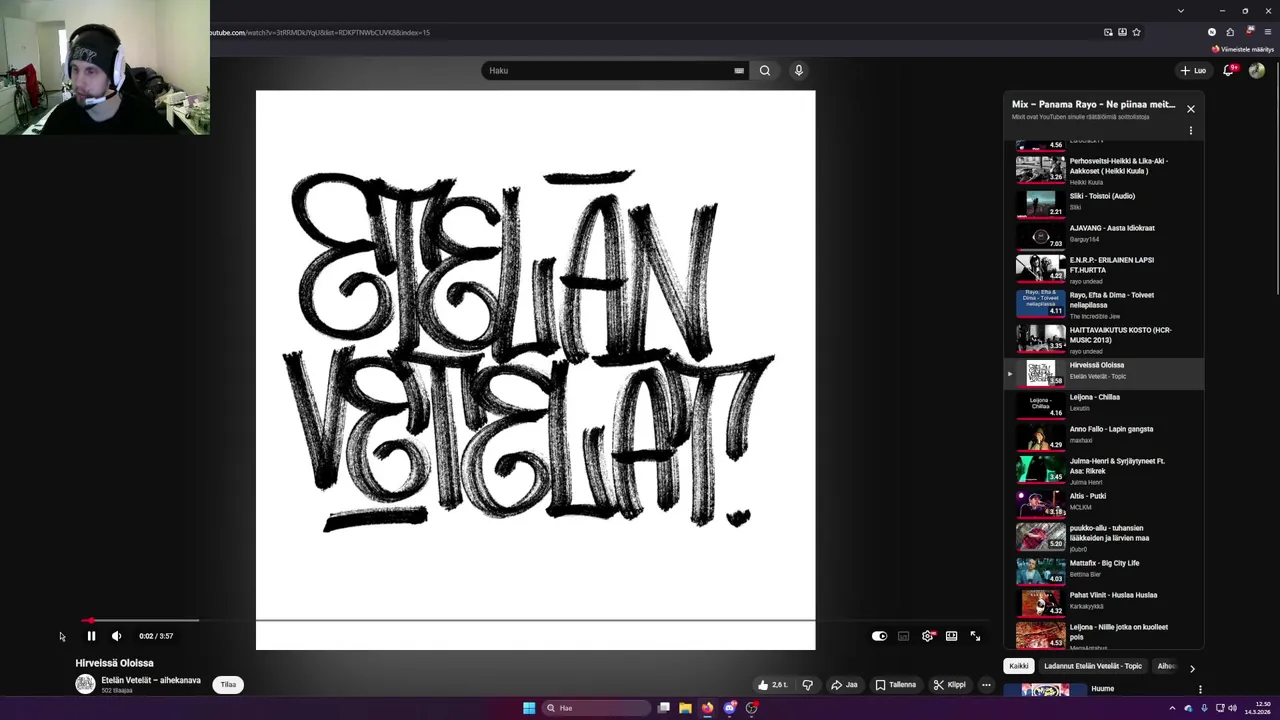Open thumbnail of Leijona - Niille jotka on kuolleet pois
Image resolution: width=1280 pixels, height=720 pixels.
coord(1040,635)
